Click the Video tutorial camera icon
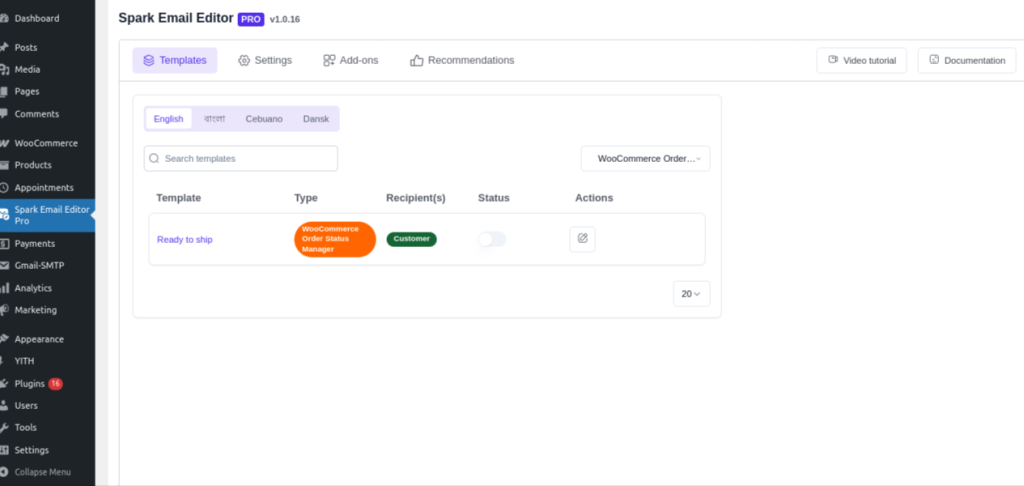The height and width of the screenshot is (486, 1024). pyautogui.click(x=833, y=59)
